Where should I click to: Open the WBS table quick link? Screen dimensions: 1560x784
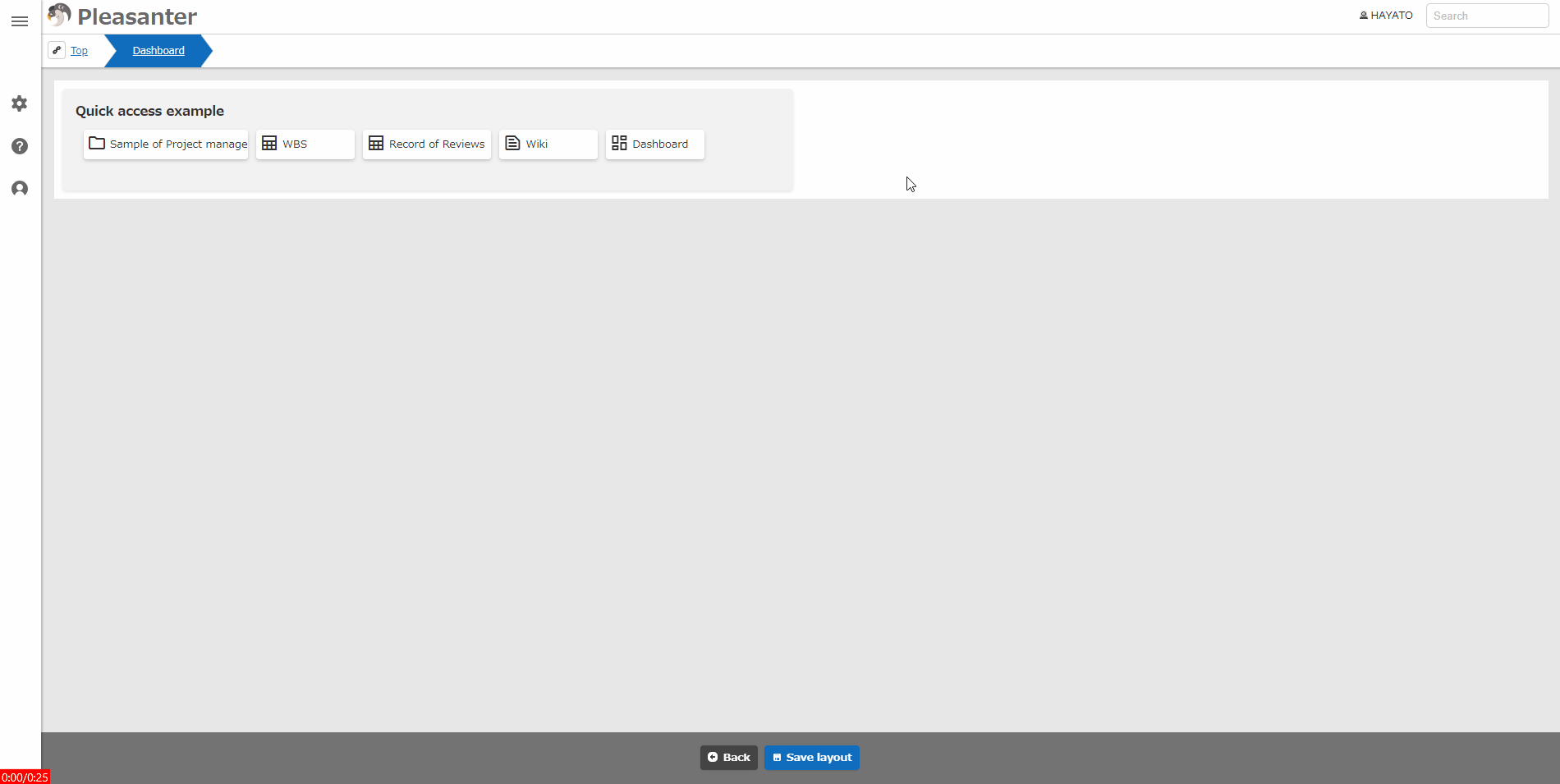click(305, 144)
